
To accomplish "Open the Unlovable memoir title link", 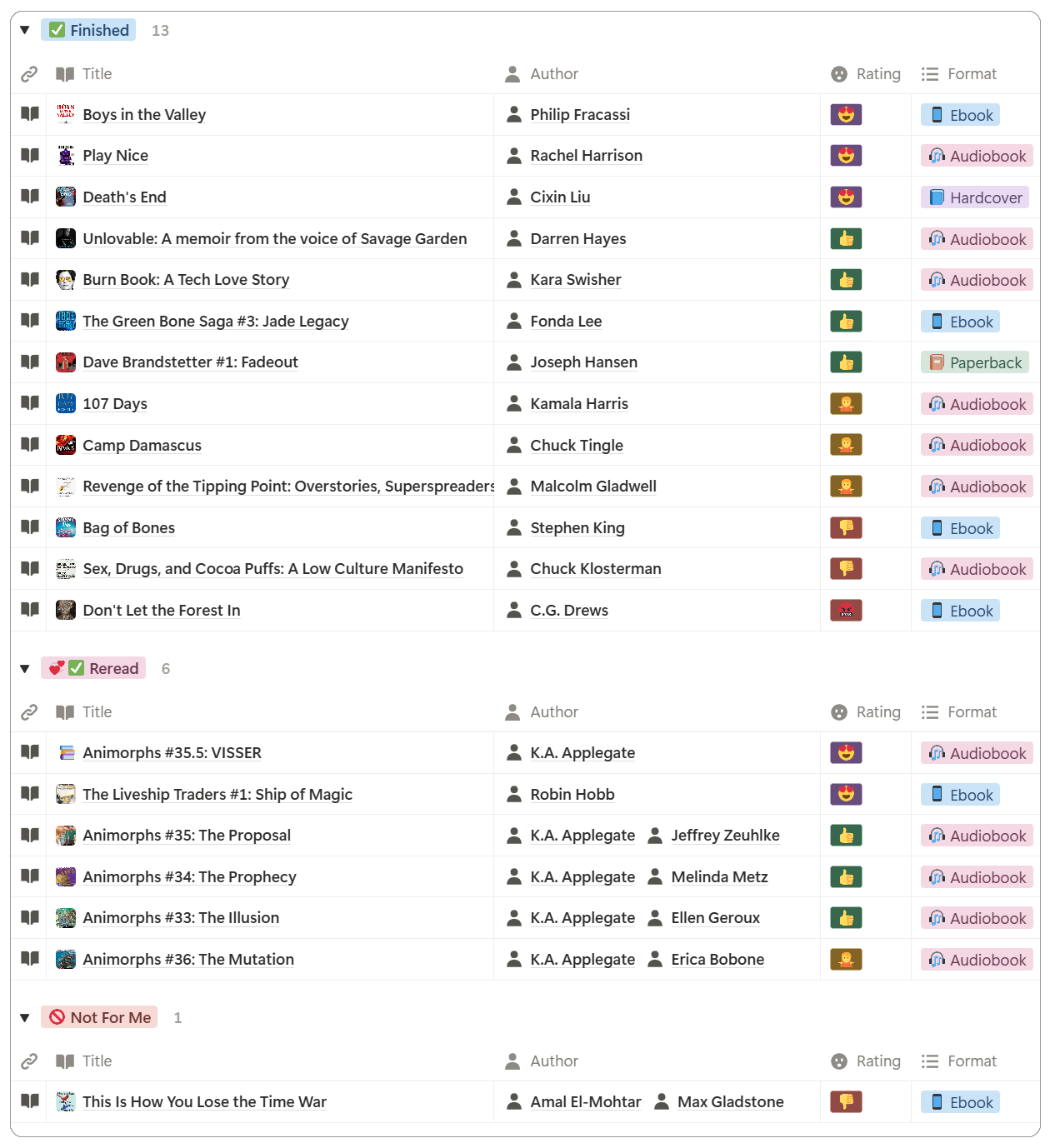I will pyautogui.click(x=274, y=239).
